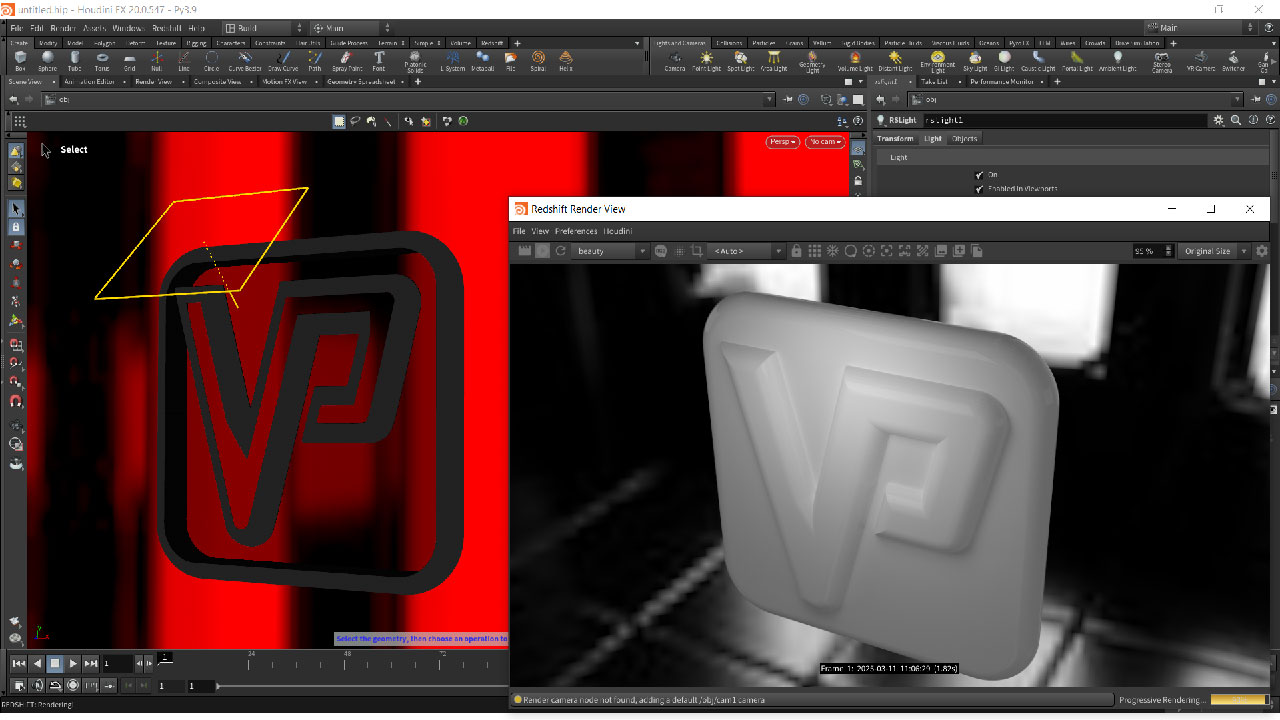This screenshot has width=1280, height=720.
Task: Click the parameter pane gear icon
Action: (1218, 120)
